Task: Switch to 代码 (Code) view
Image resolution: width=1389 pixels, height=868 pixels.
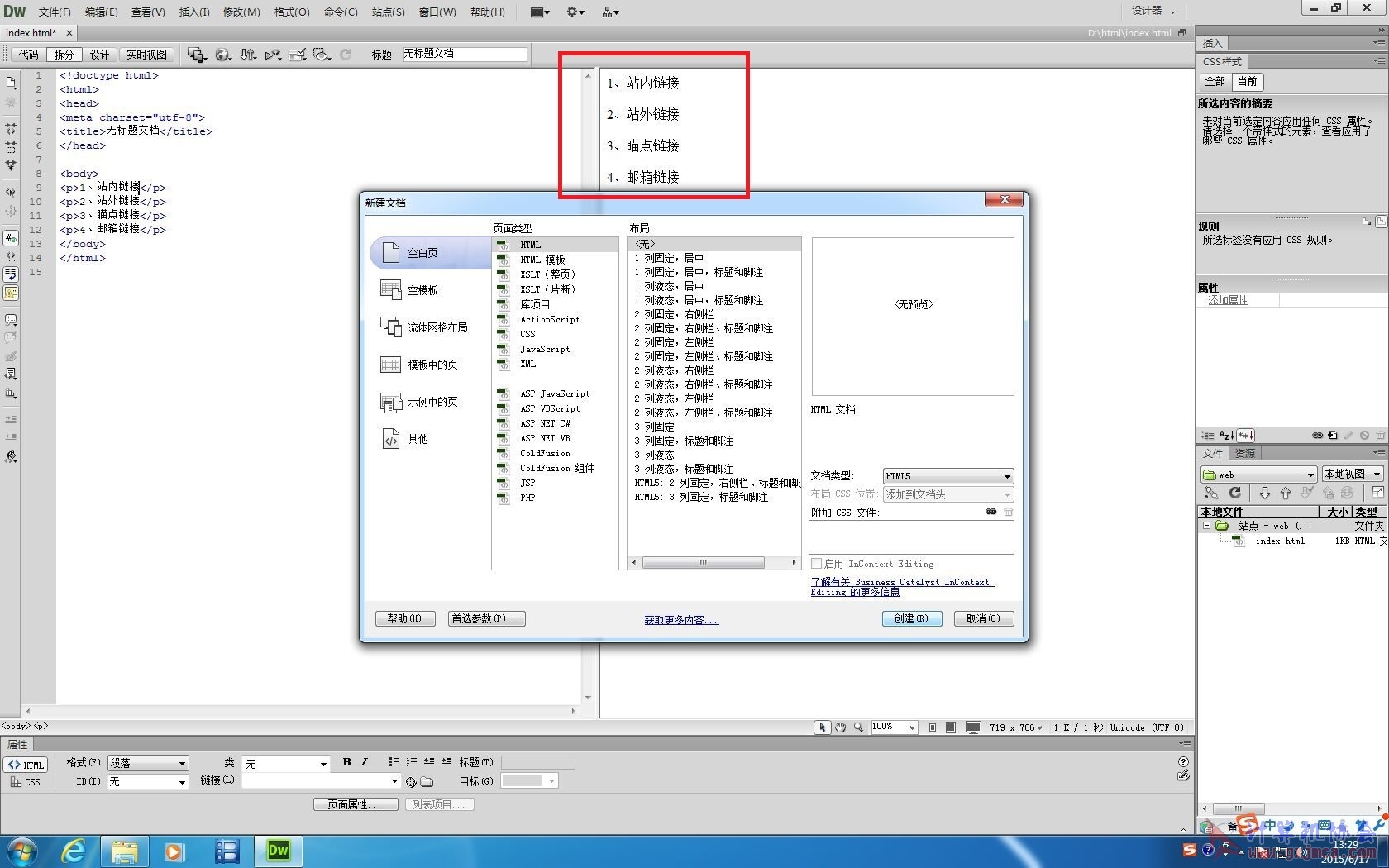Action: coord(28,55)
